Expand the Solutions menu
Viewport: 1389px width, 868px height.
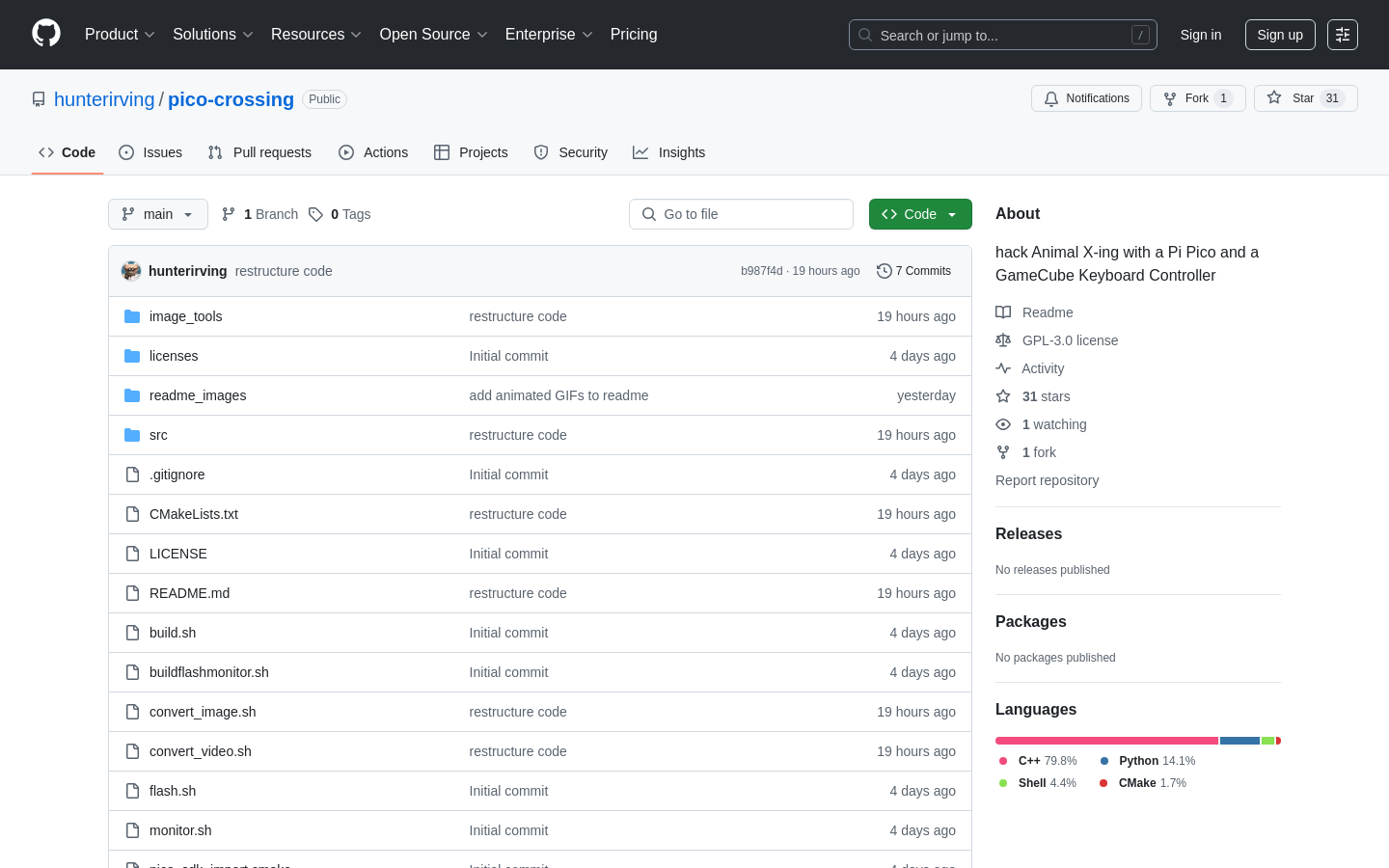pyautogui.click(x=213, y=35)
